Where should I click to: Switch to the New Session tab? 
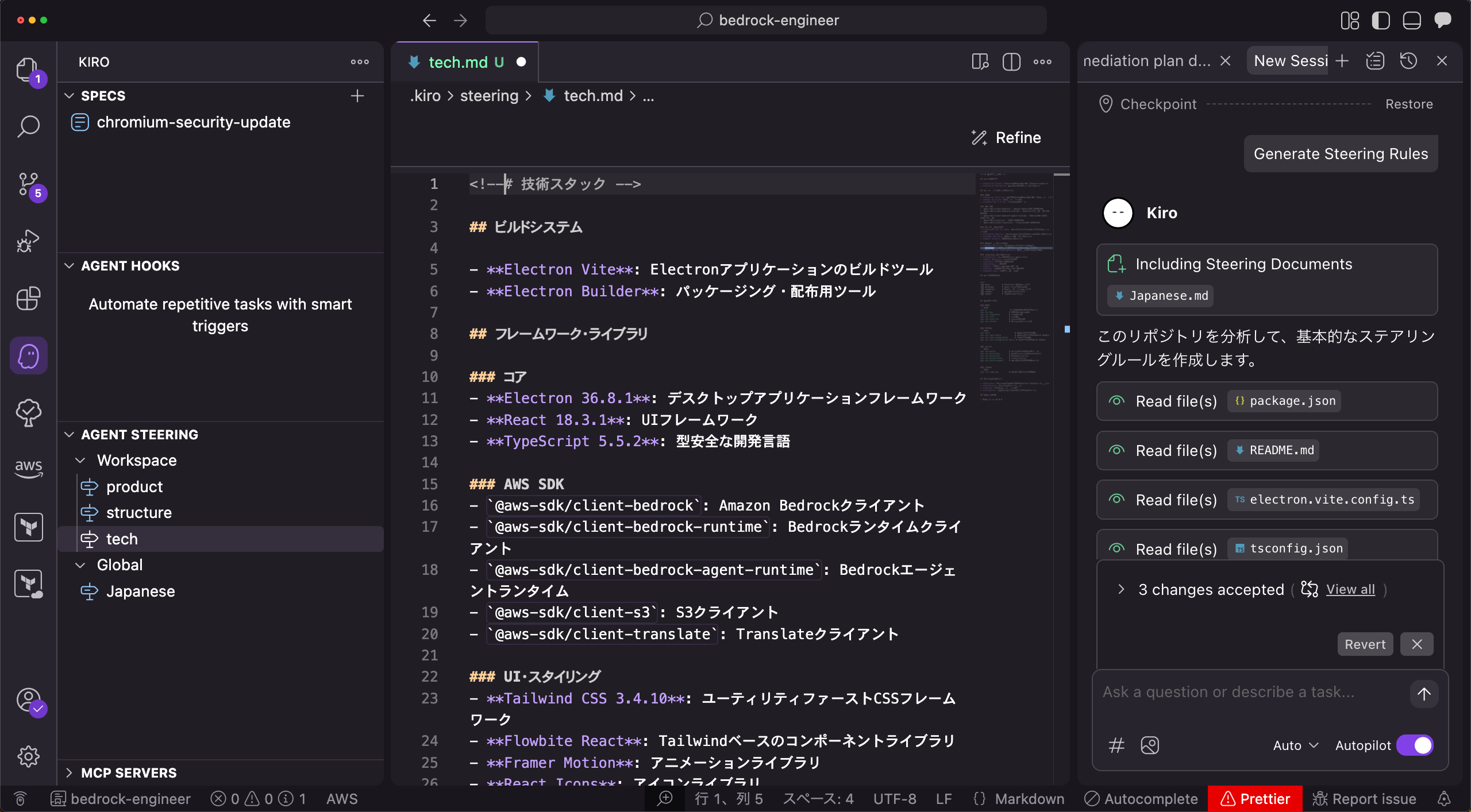tap(1289, 60)
